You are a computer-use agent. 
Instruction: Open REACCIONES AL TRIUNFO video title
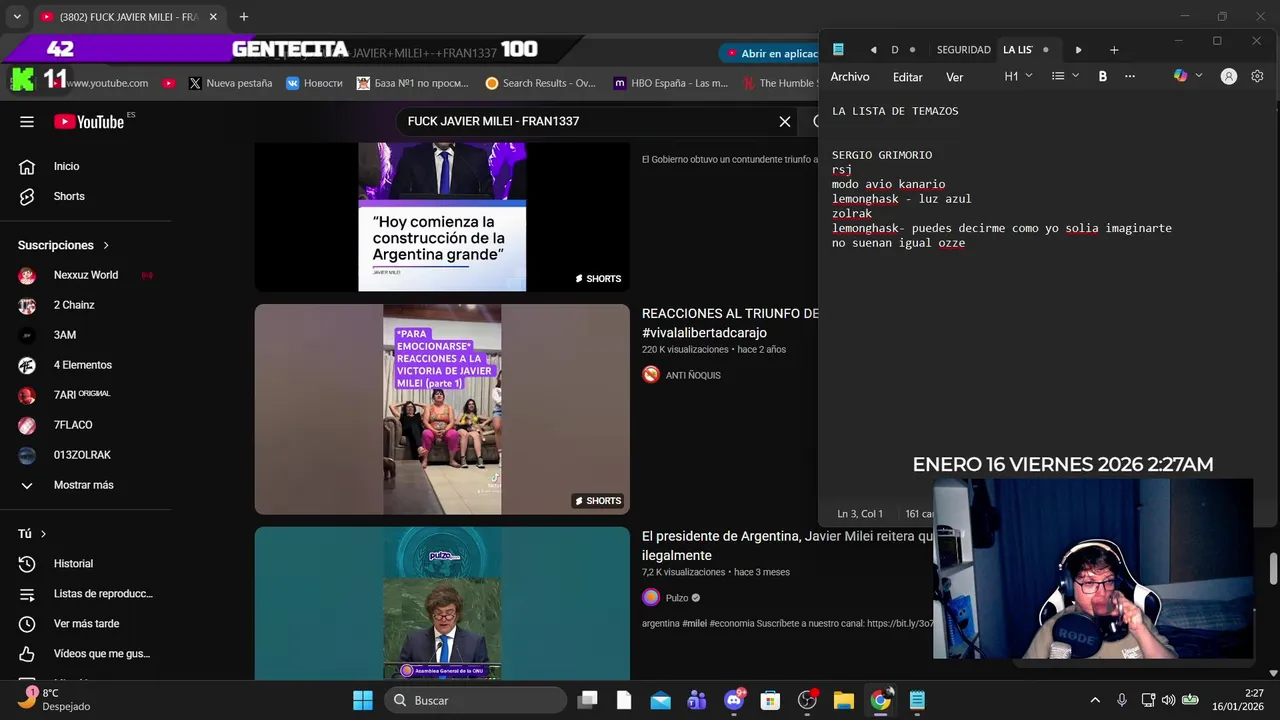click(730, 323)
